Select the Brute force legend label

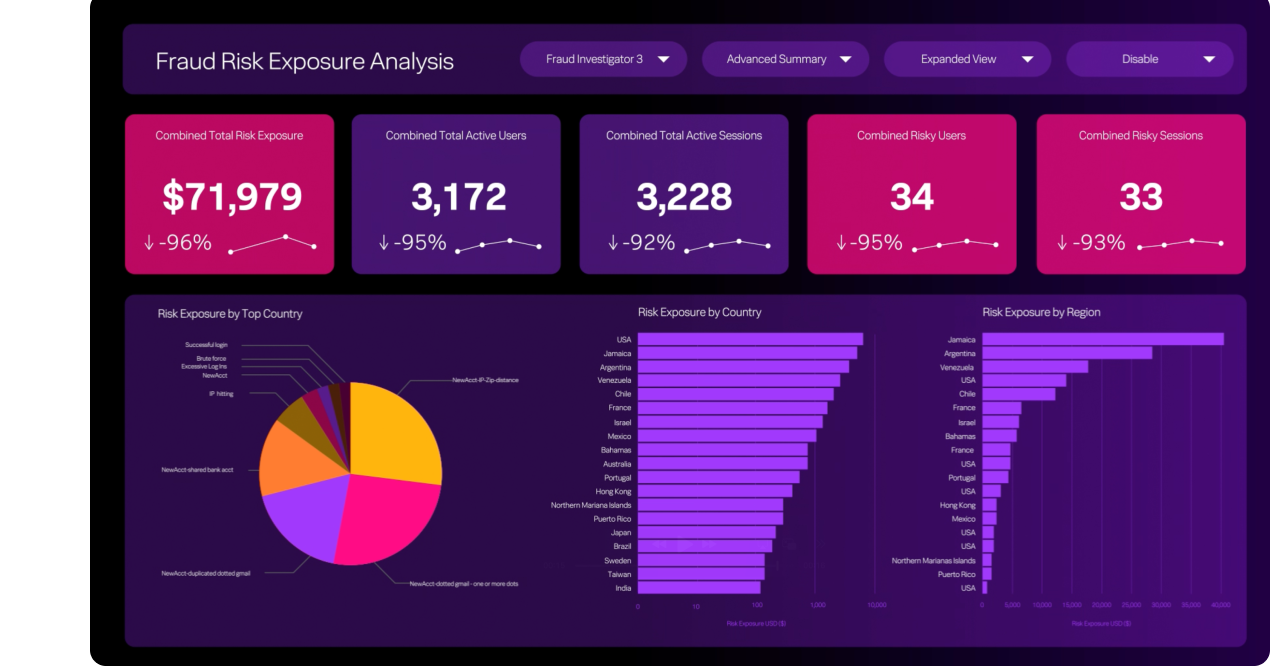pos(210,356)
